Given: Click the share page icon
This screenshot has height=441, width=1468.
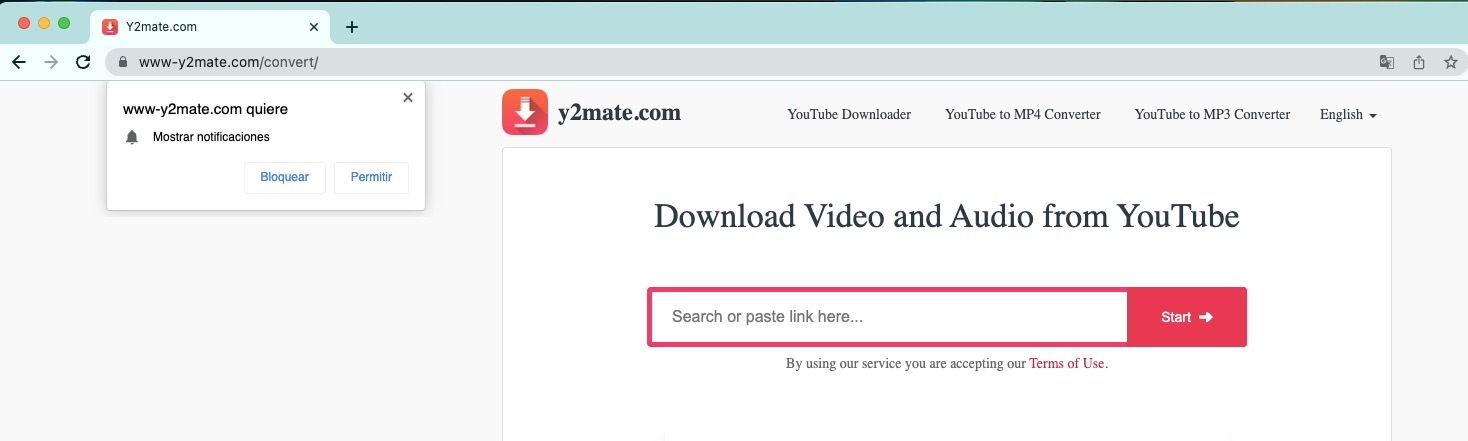Looking at the screenshot, I should click(x=1419, y=62).
